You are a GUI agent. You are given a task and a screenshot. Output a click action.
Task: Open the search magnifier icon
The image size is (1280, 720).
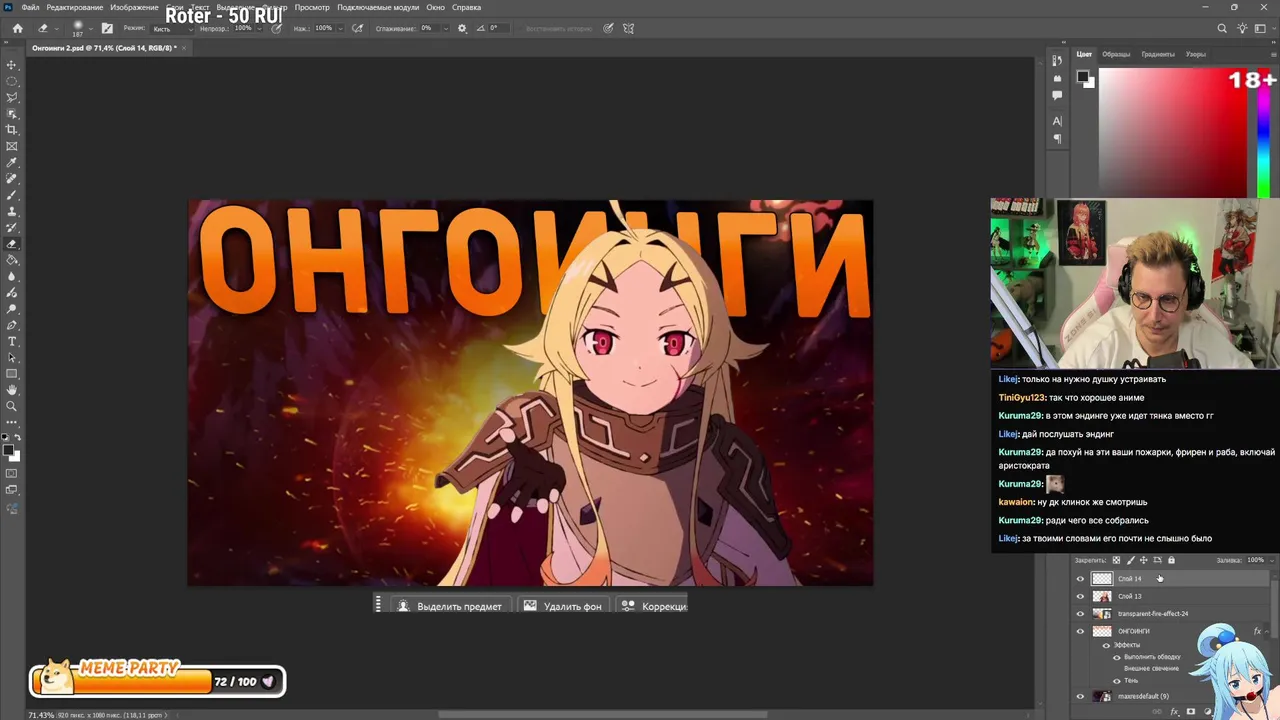click(x=1222, y=28)
